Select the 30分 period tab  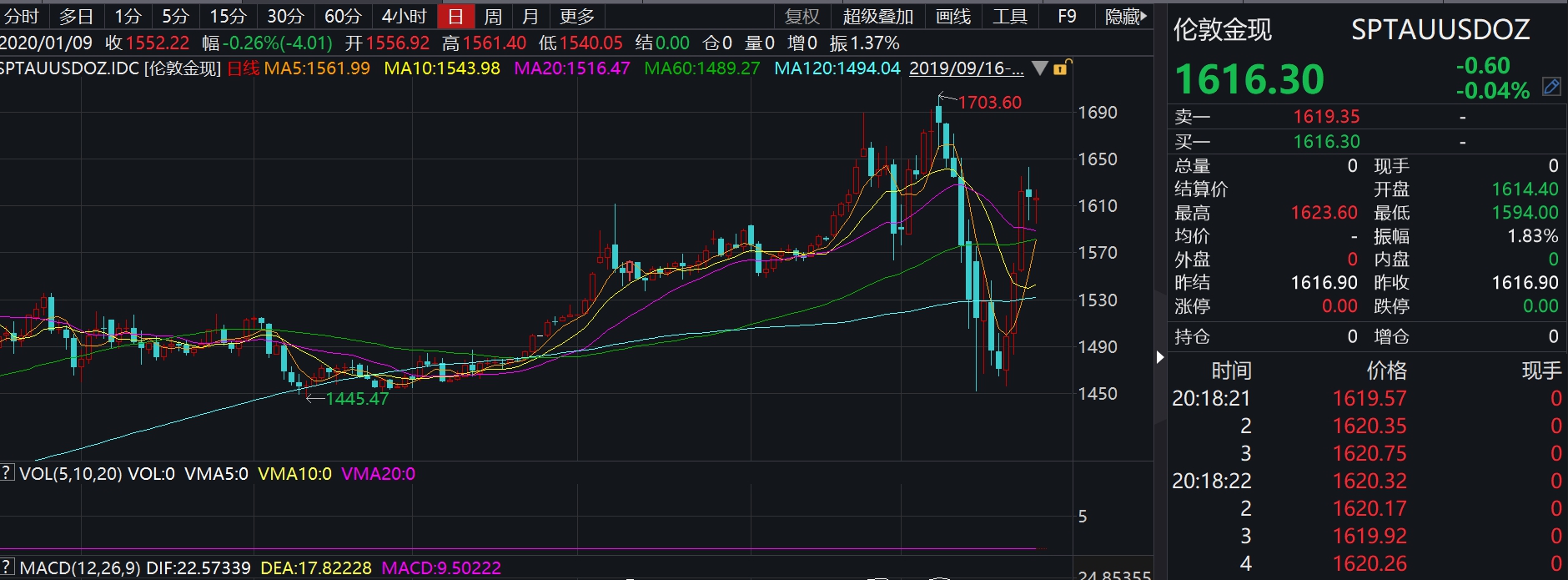tap(285, 17)
